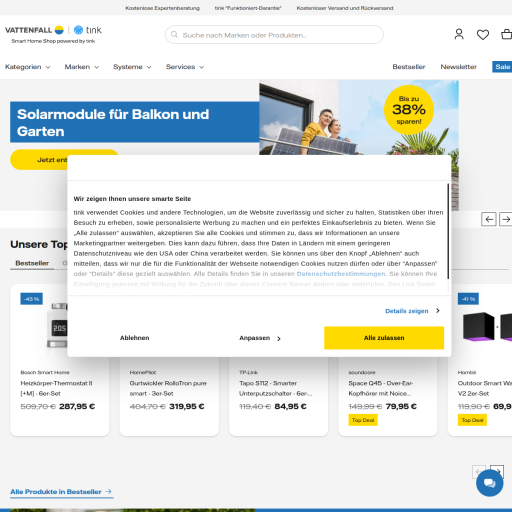Screen dimensions: 512x512
Task: Open the Newsletter link
Action: 458,67
